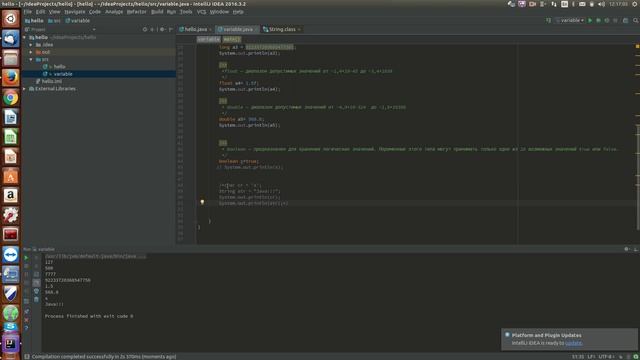Click yellow warning marker in error stripe
The width and height of the screenshot is (640, 360).
coord(637,47)
